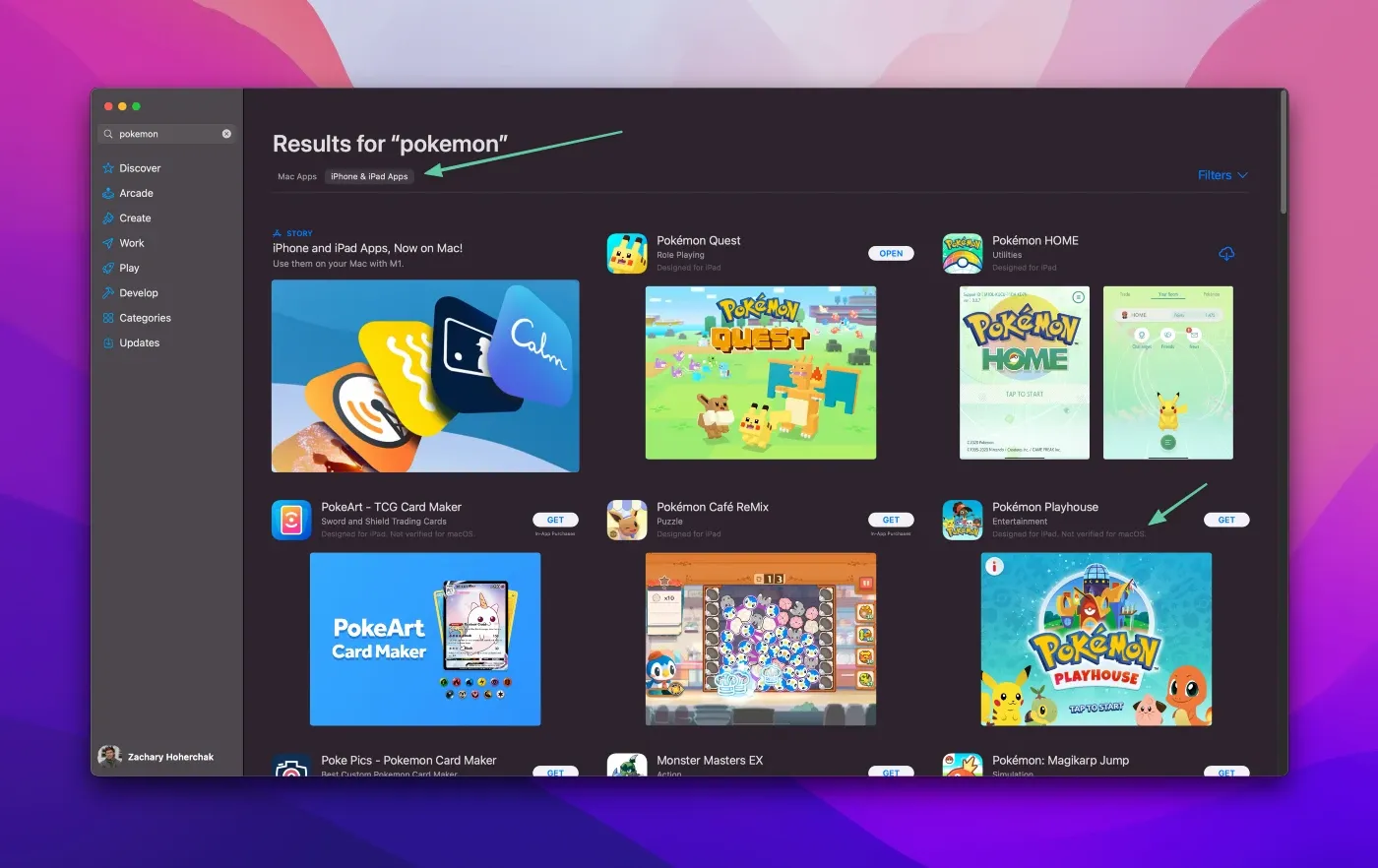Open the installed Pokémon Quest app
The width and height of the screenshot is (1378, 868).
point(890,253)
